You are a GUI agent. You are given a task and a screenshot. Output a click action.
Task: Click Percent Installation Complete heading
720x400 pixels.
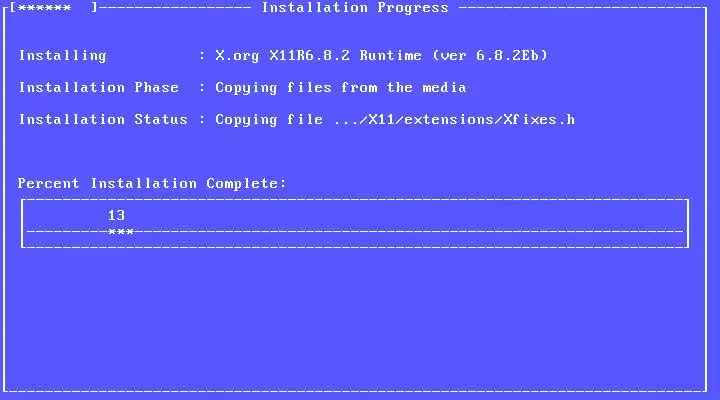click(x=152, y=183)
